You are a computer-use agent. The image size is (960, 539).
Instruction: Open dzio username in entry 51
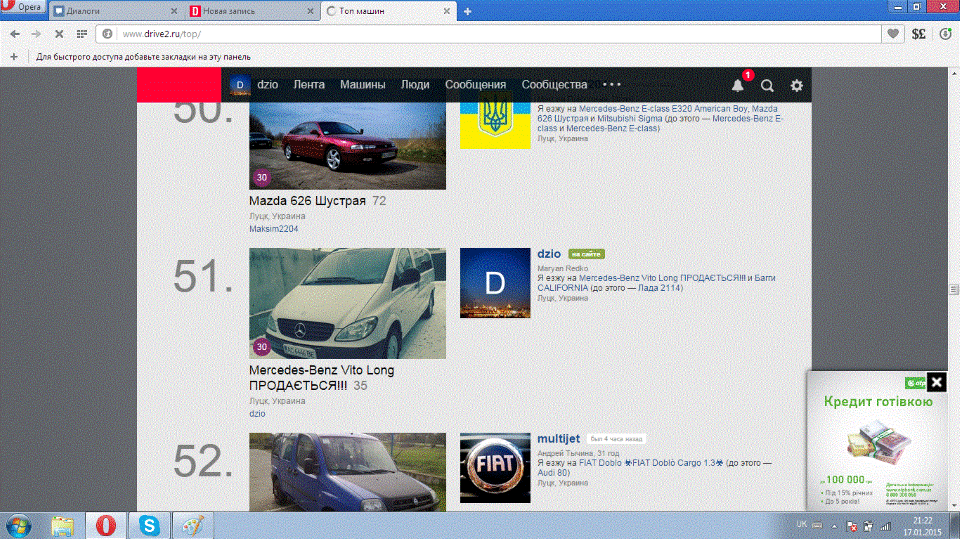(549, 254)
